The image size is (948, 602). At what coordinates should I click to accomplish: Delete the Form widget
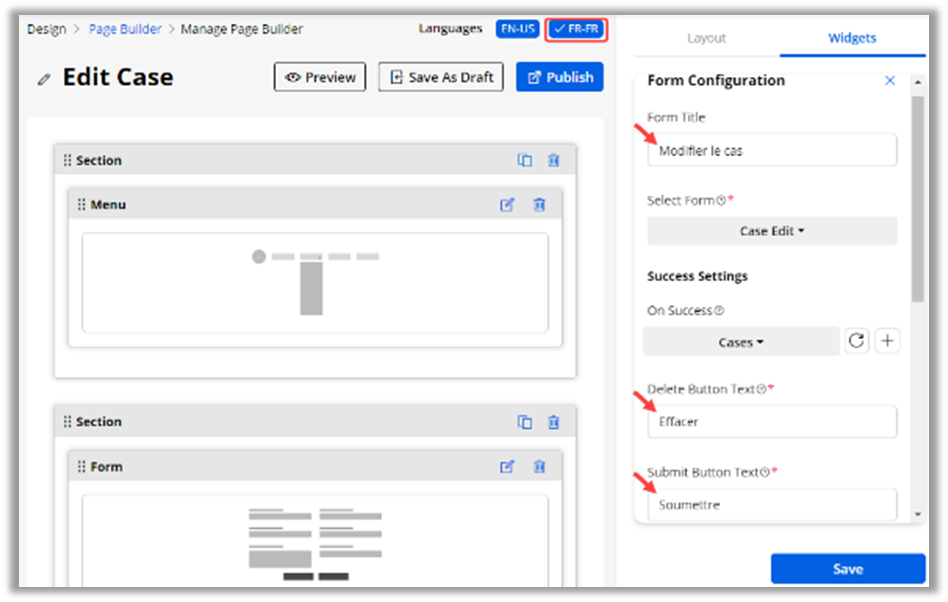click(539, 466)
